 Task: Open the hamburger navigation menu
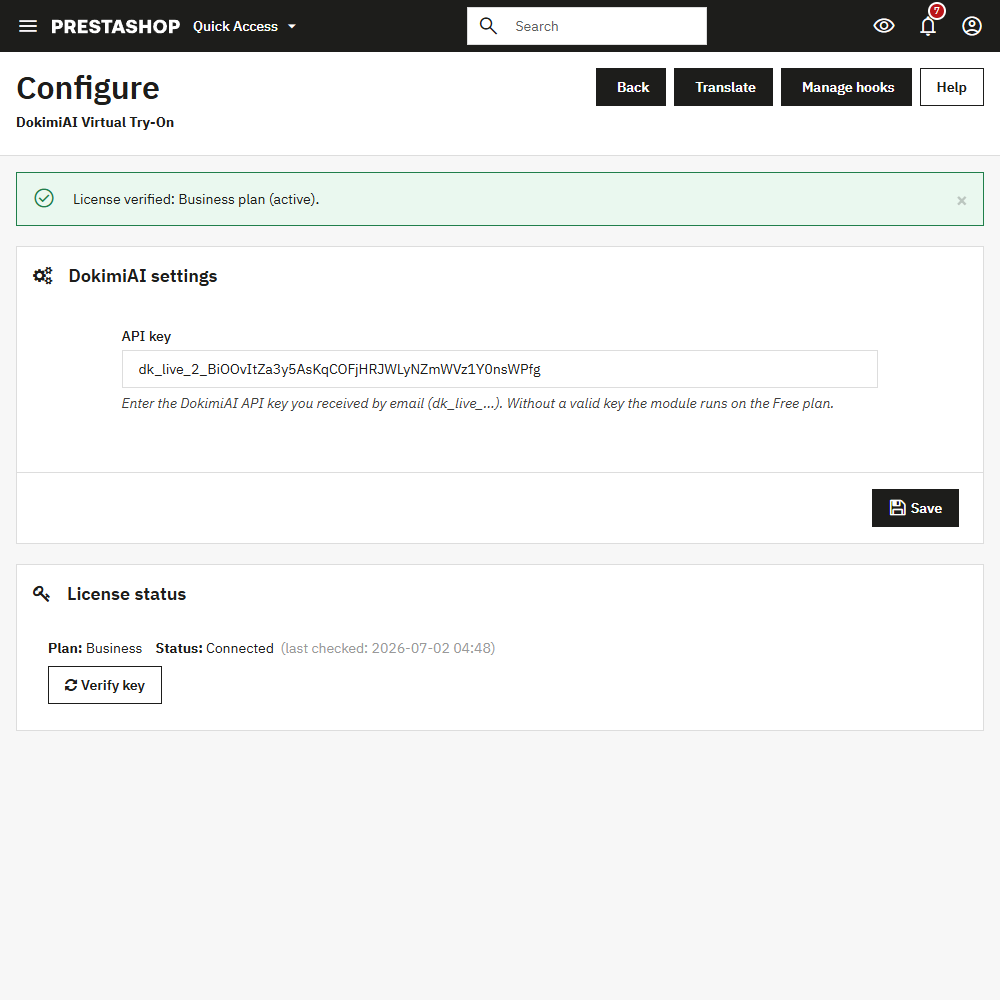27,26
